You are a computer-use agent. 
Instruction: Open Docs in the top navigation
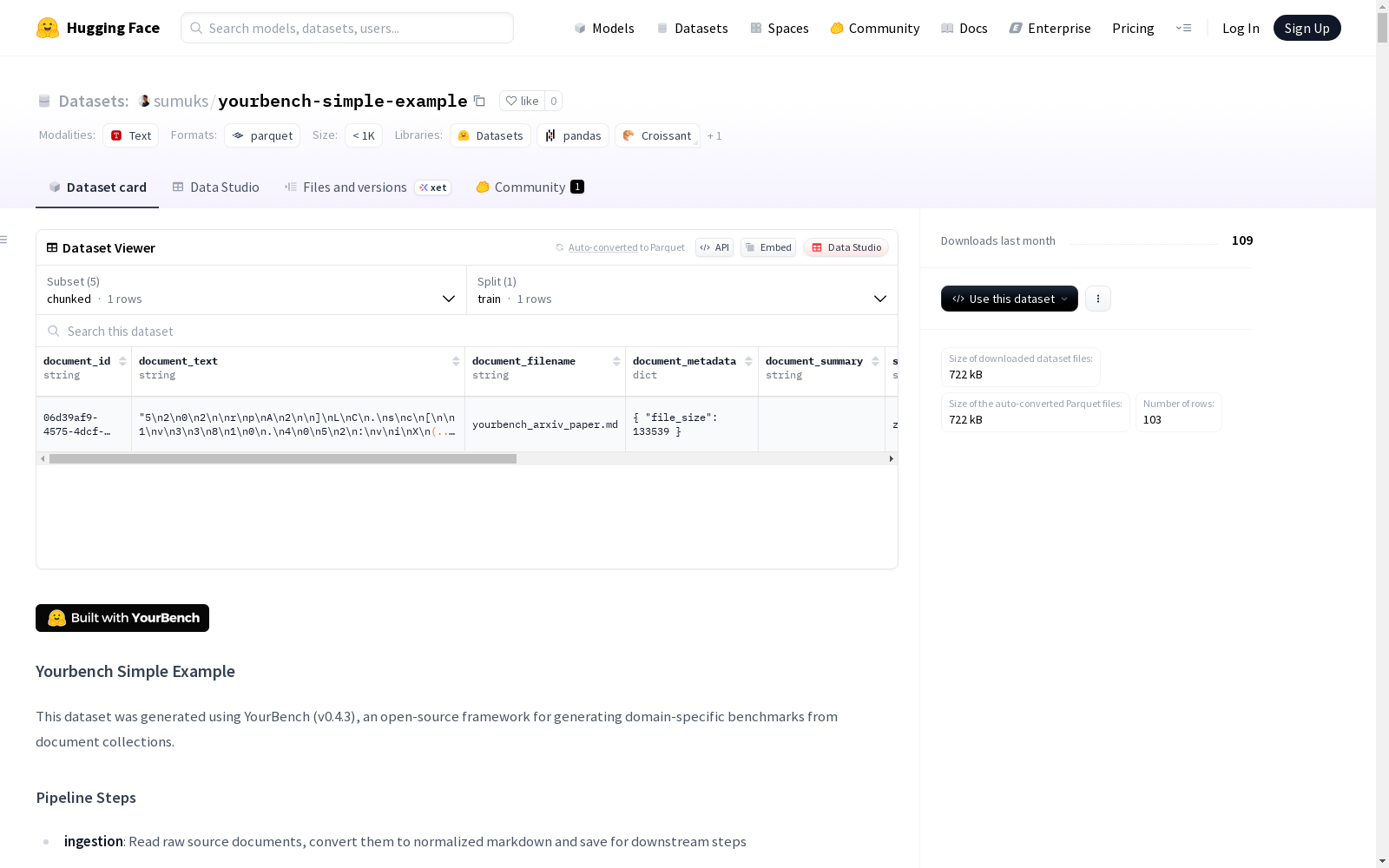coord(964,28)
